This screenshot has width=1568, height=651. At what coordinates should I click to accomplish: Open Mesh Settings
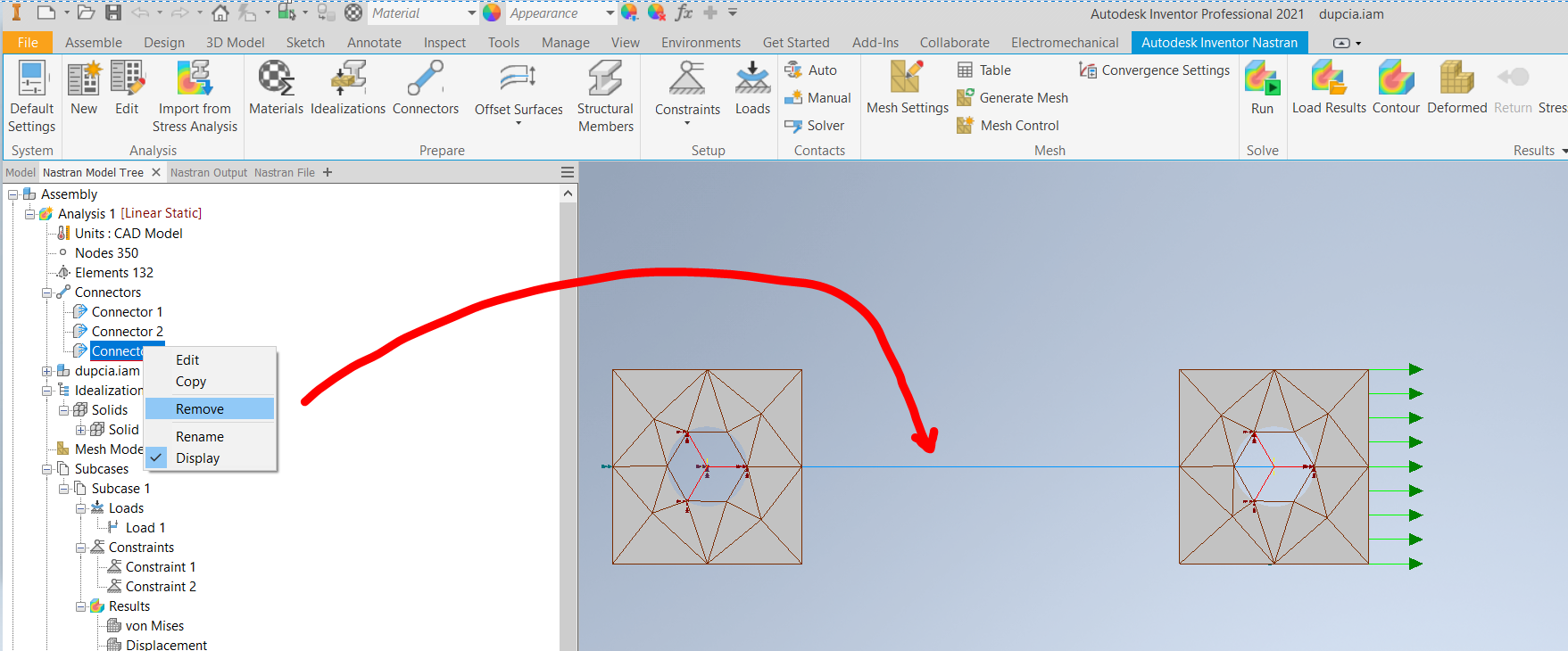[x=907, y=88]
